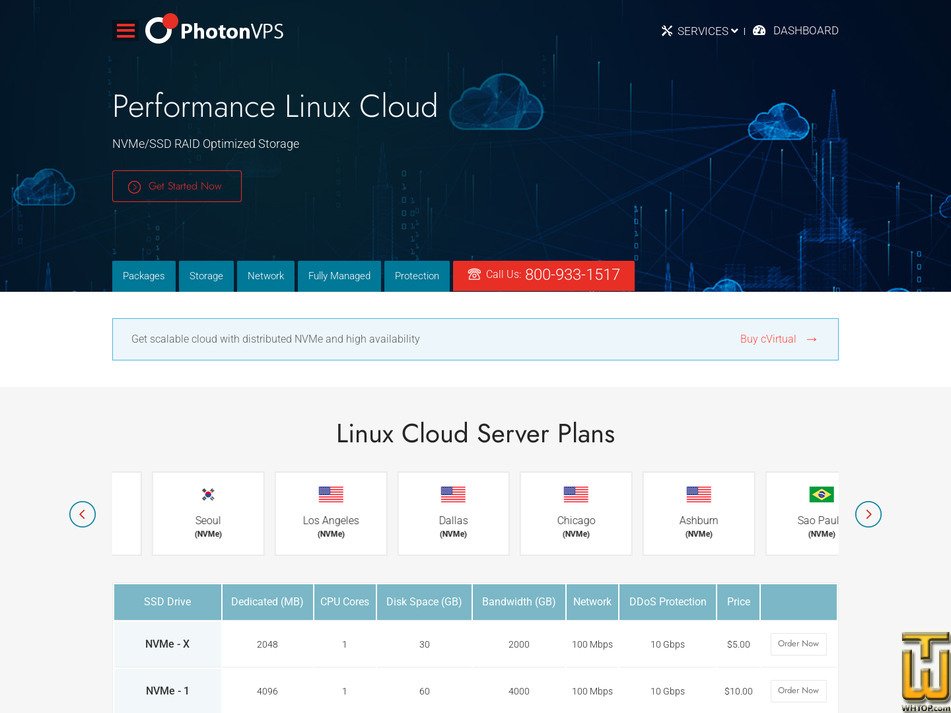The width and height of the screenshot is (951, 713).
Task: Click the Dashboard link
Action: (805, 30)
